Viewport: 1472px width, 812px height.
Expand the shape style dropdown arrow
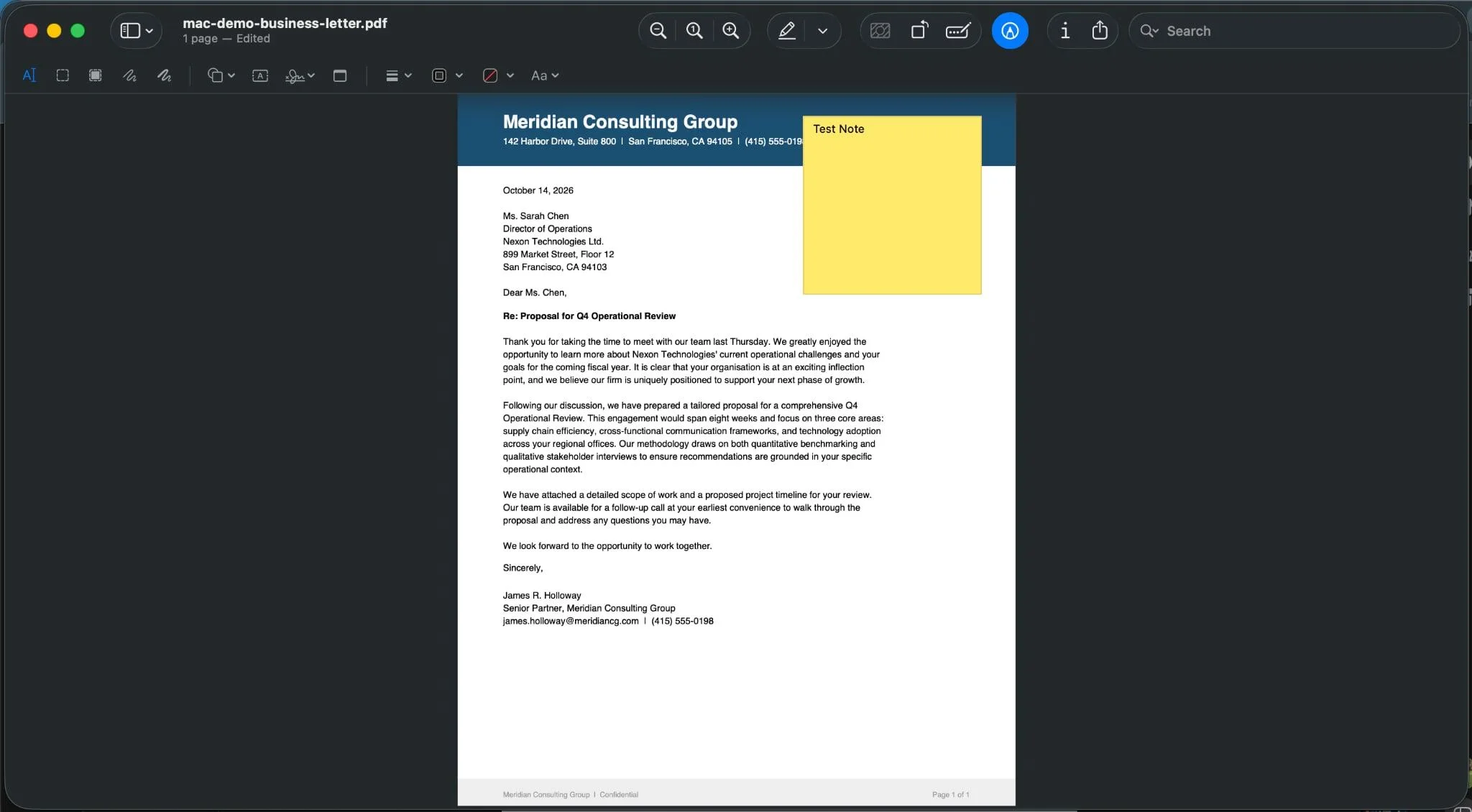(x=408, y=75)
